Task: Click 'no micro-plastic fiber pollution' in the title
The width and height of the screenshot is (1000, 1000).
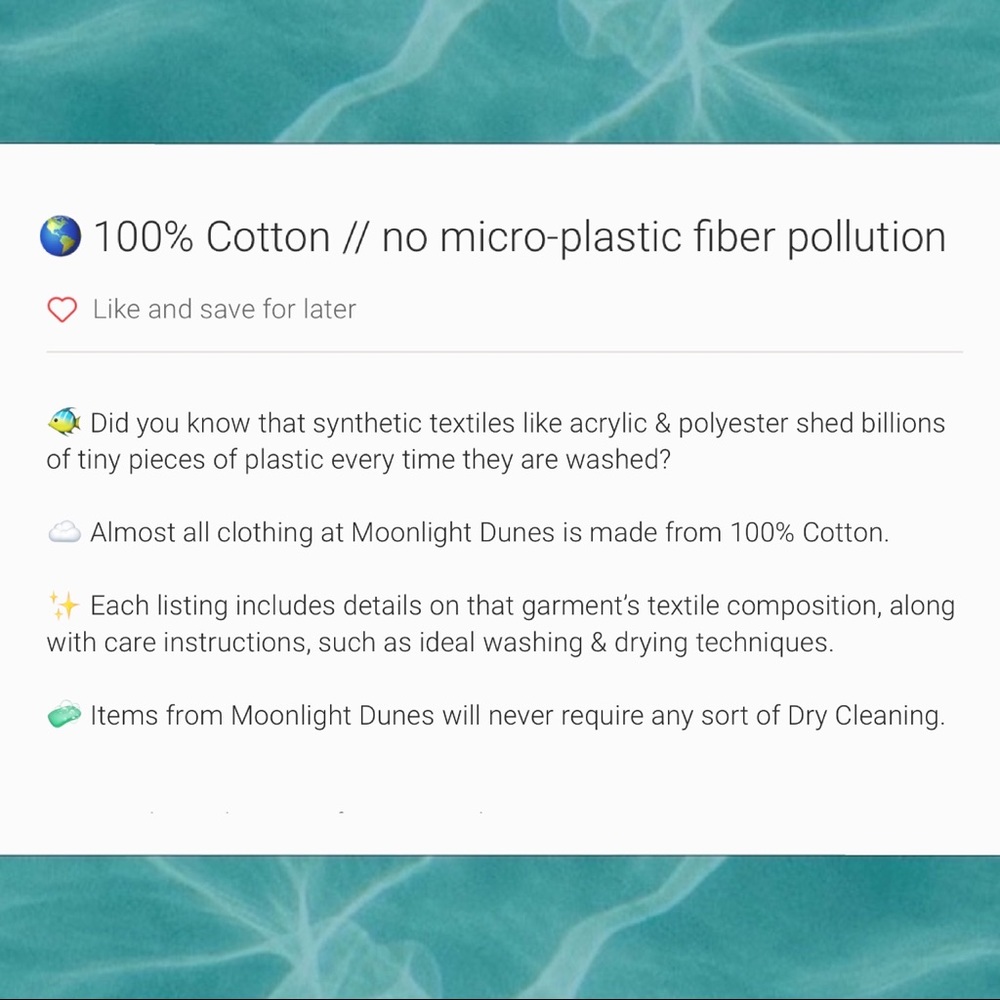Action: click(663, 237)
